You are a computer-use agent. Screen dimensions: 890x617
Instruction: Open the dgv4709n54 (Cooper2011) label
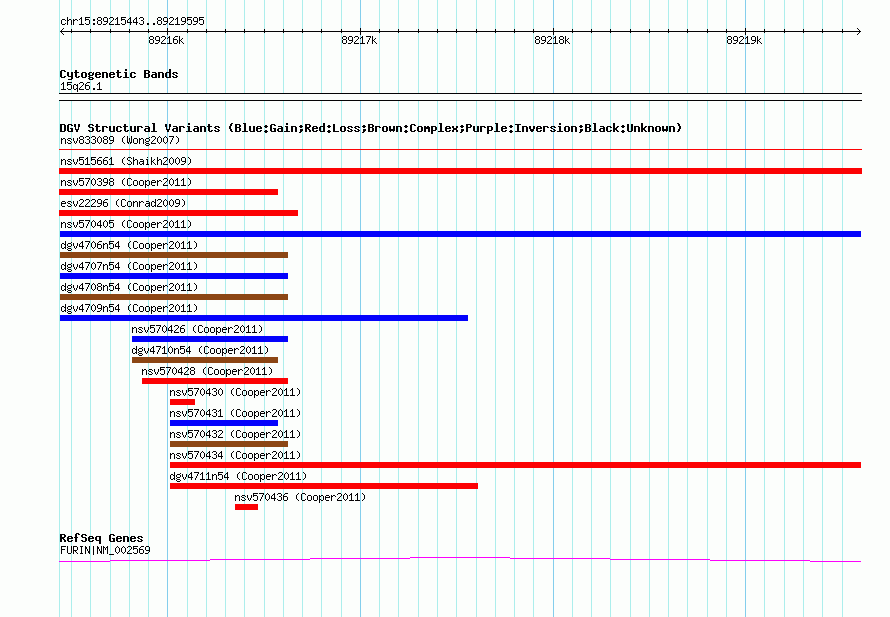pyautogui.click(x=129, y=308)
